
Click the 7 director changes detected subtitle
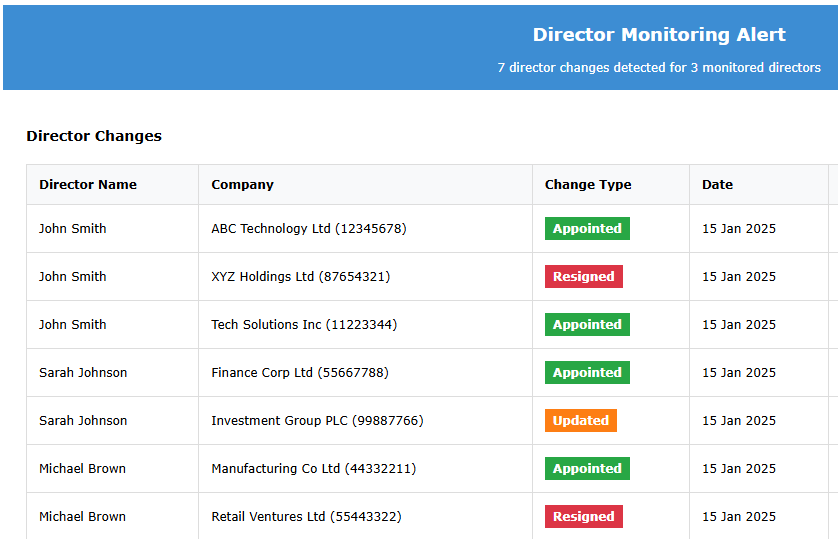point(658,68)
